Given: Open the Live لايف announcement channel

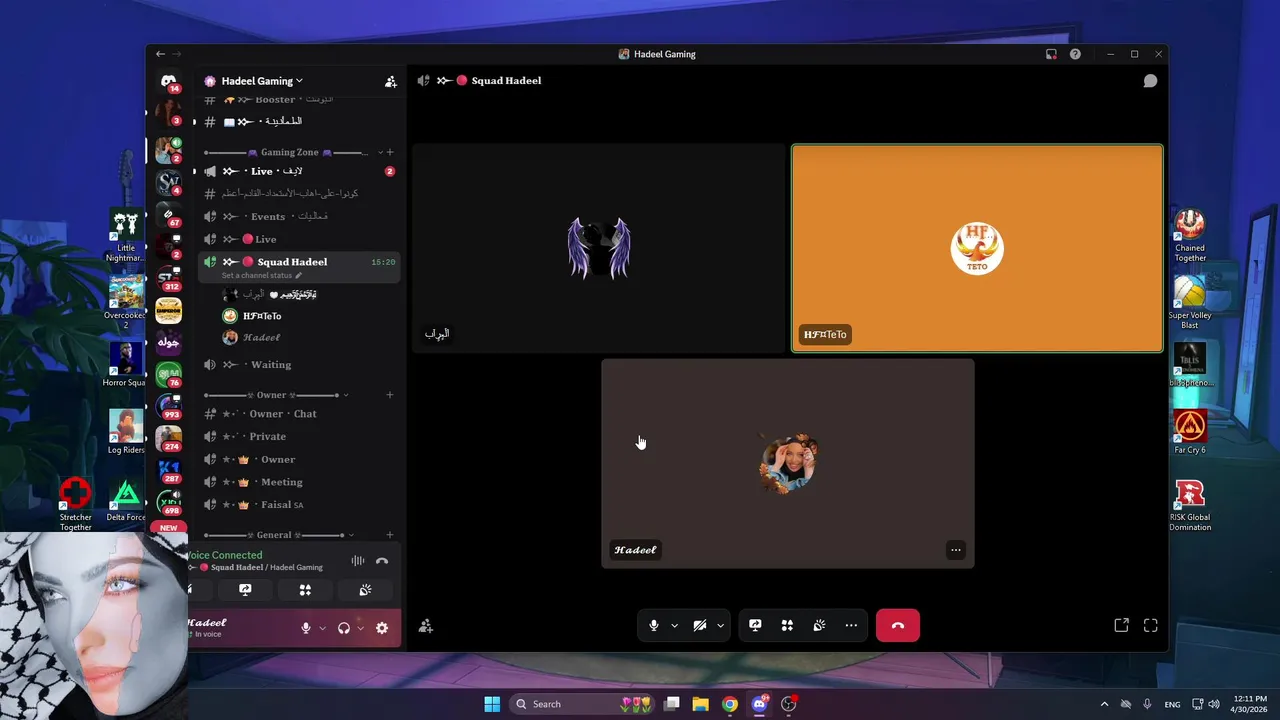Looking at the screenshot, I should (298, 171).
